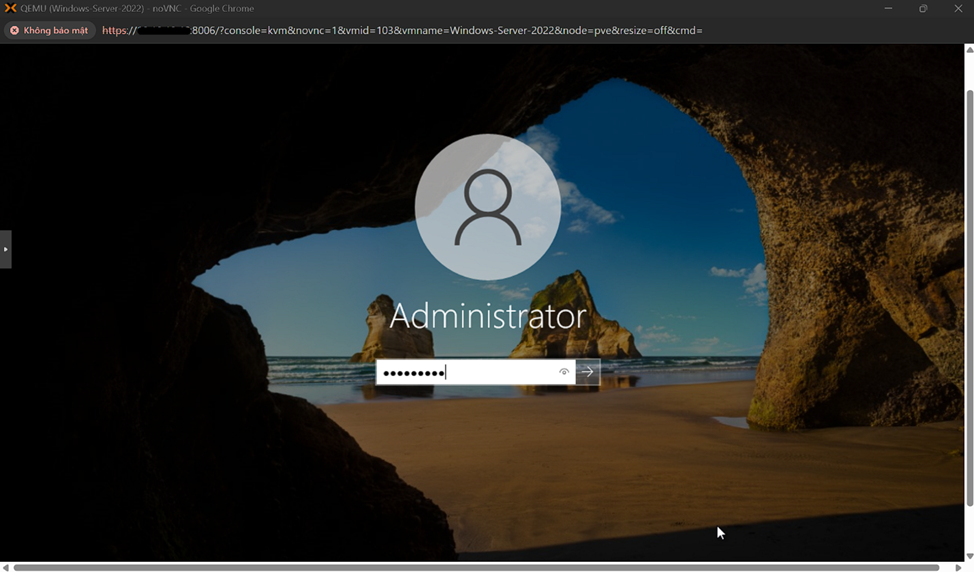Open the noVNC control panel handle
Screen dimensions: 974x572
point(5,249)
